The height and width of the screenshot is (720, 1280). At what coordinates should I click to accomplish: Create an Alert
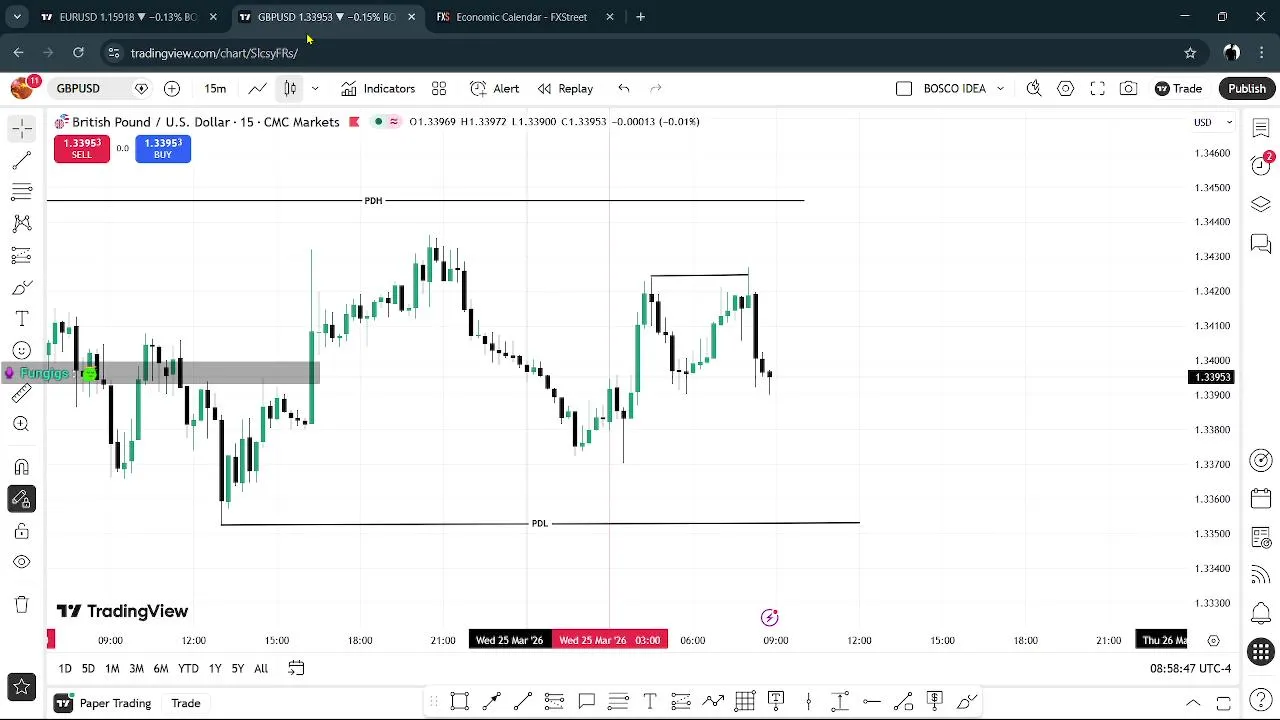tap(494, 88)
